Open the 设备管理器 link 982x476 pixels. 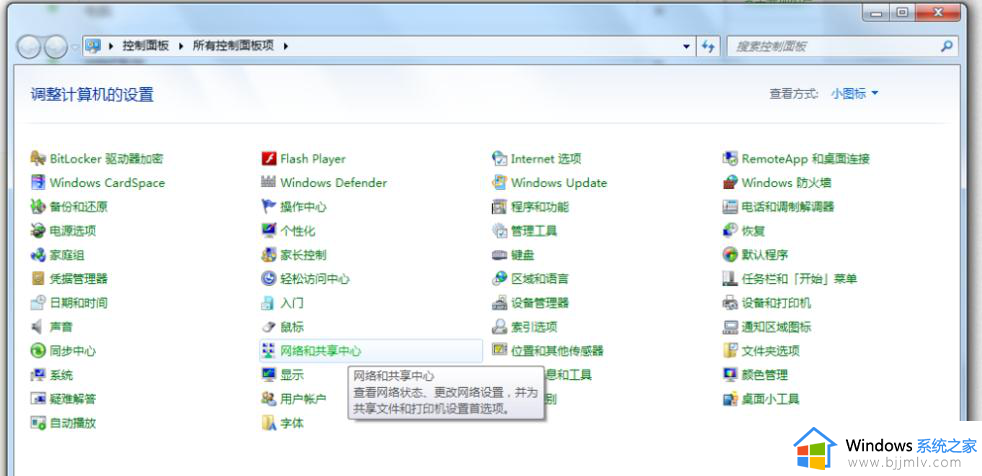pos(540,303)
